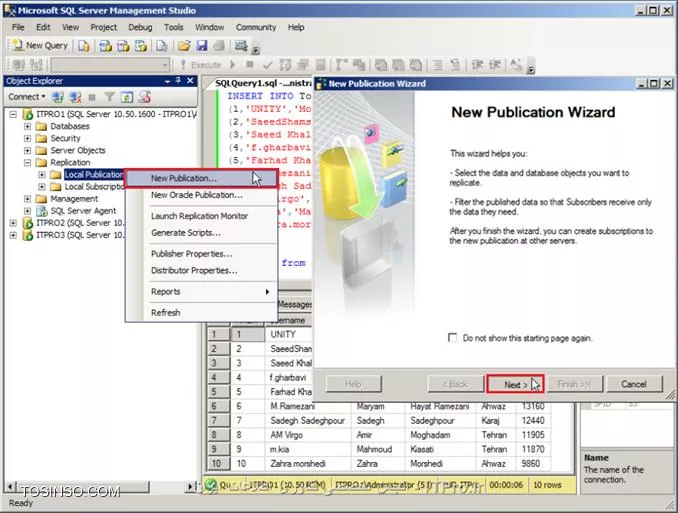Click the Execute query button
The height and width of the screenshot is (513, 678).
[201, 65]
